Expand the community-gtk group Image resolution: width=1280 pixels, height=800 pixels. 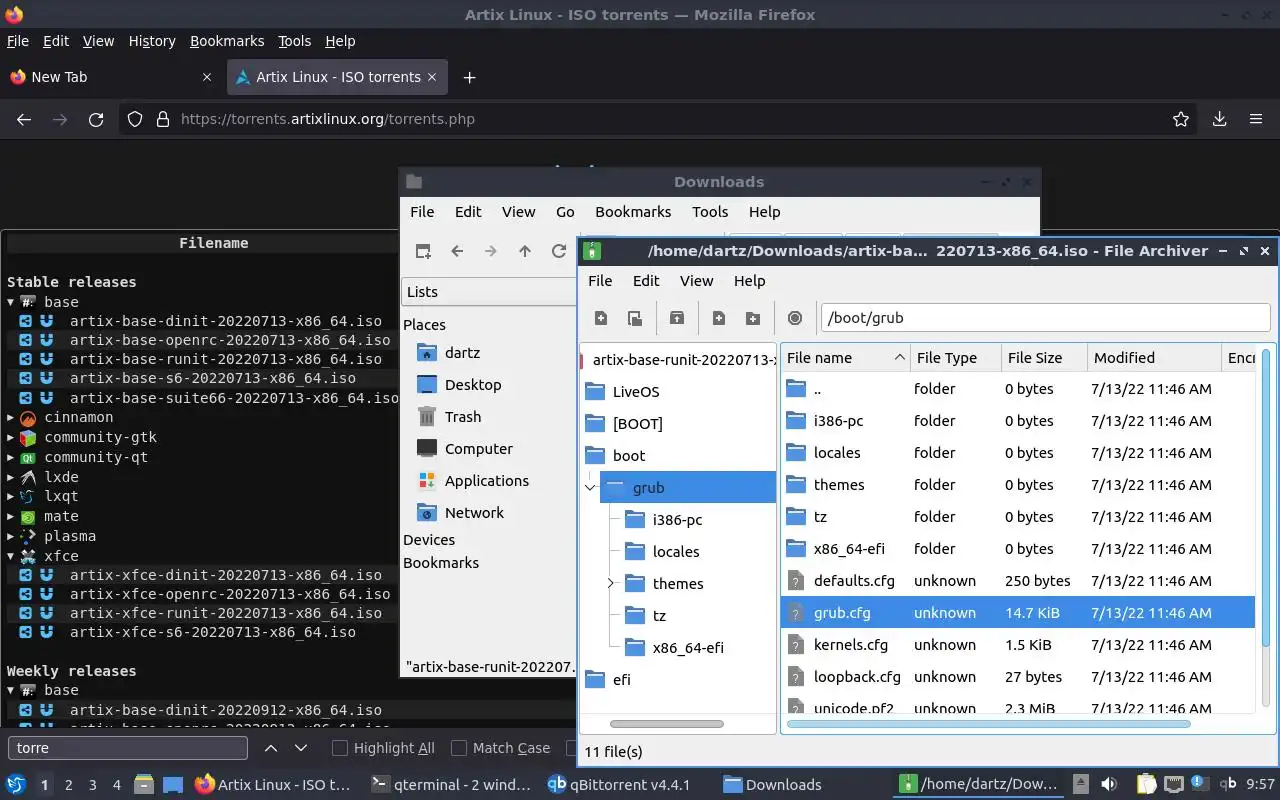pyautogui.click(x=11, y=438)
